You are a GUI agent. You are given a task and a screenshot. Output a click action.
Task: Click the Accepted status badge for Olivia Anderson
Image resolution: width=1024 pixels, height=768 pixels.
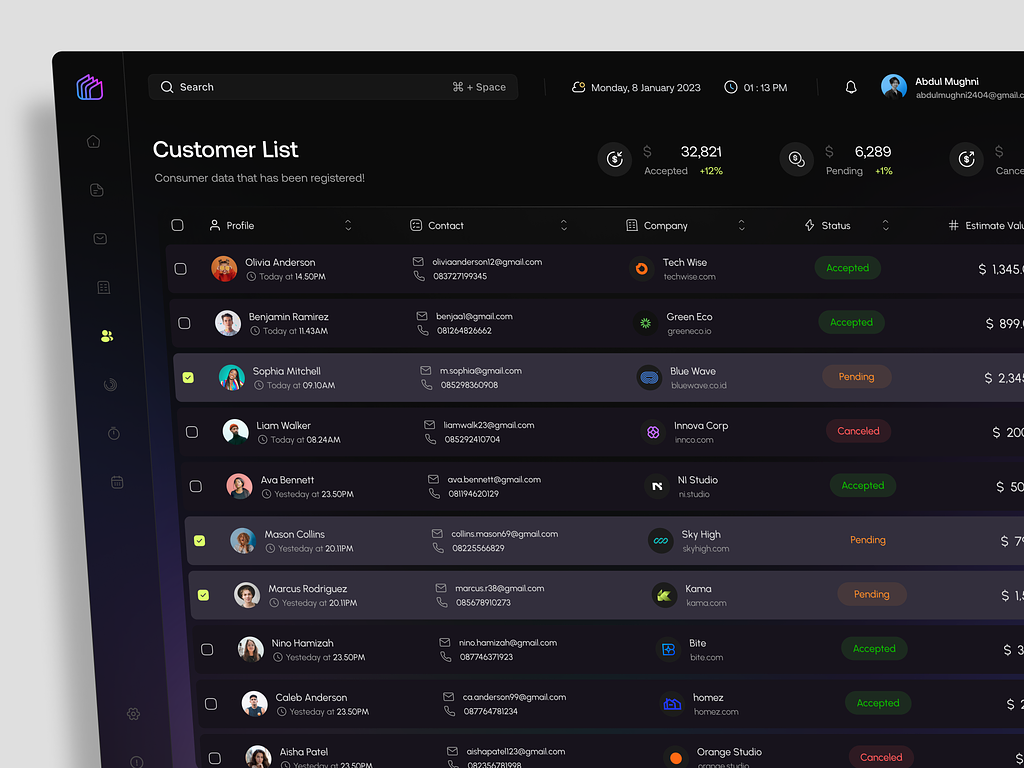click(x=848, y=268)
